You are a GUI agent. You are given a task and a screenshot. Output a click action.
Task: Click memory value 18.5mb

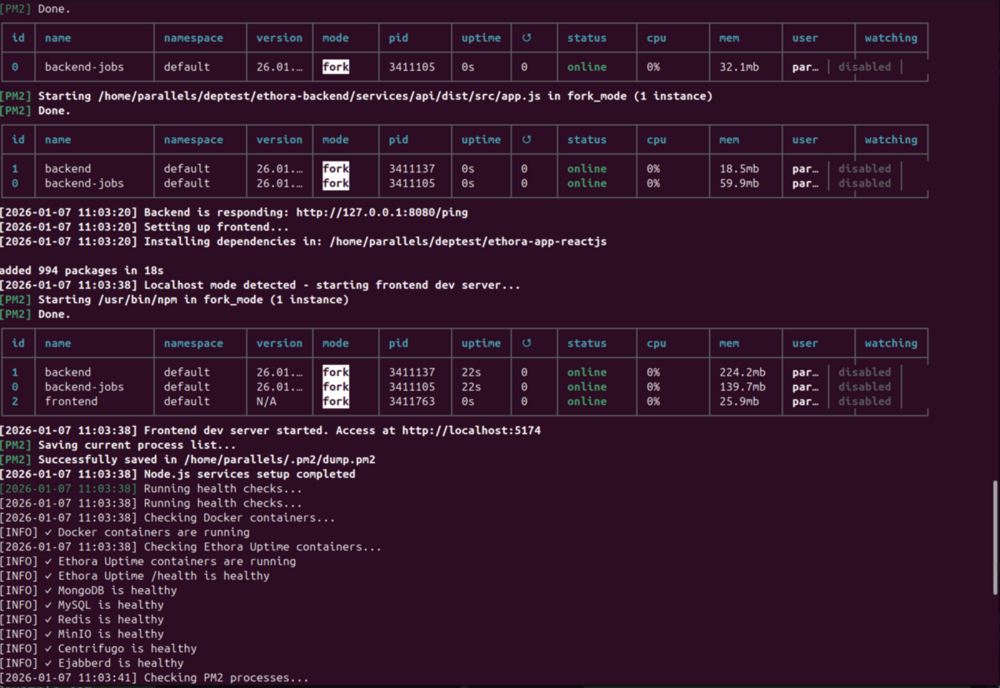(x=739, y=169)
